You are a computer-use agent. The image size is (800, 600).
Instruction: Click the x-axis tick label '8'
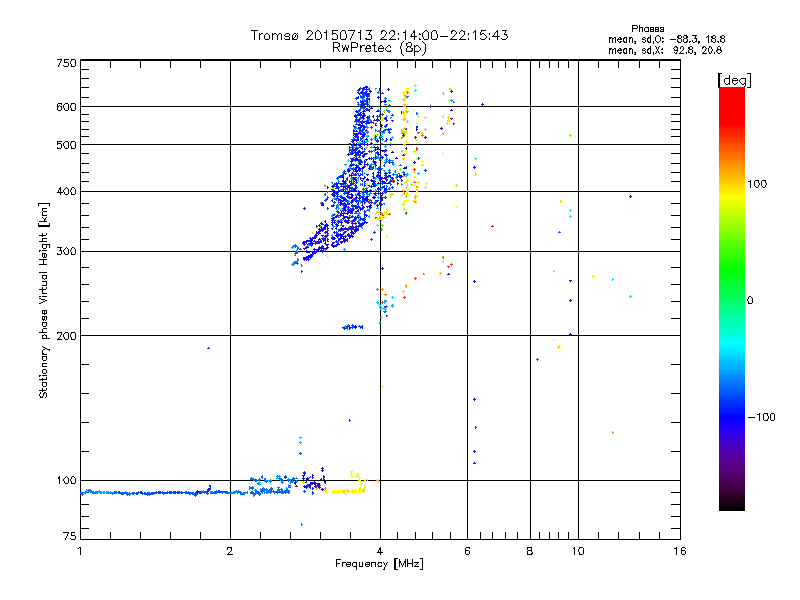pos(530,551)
